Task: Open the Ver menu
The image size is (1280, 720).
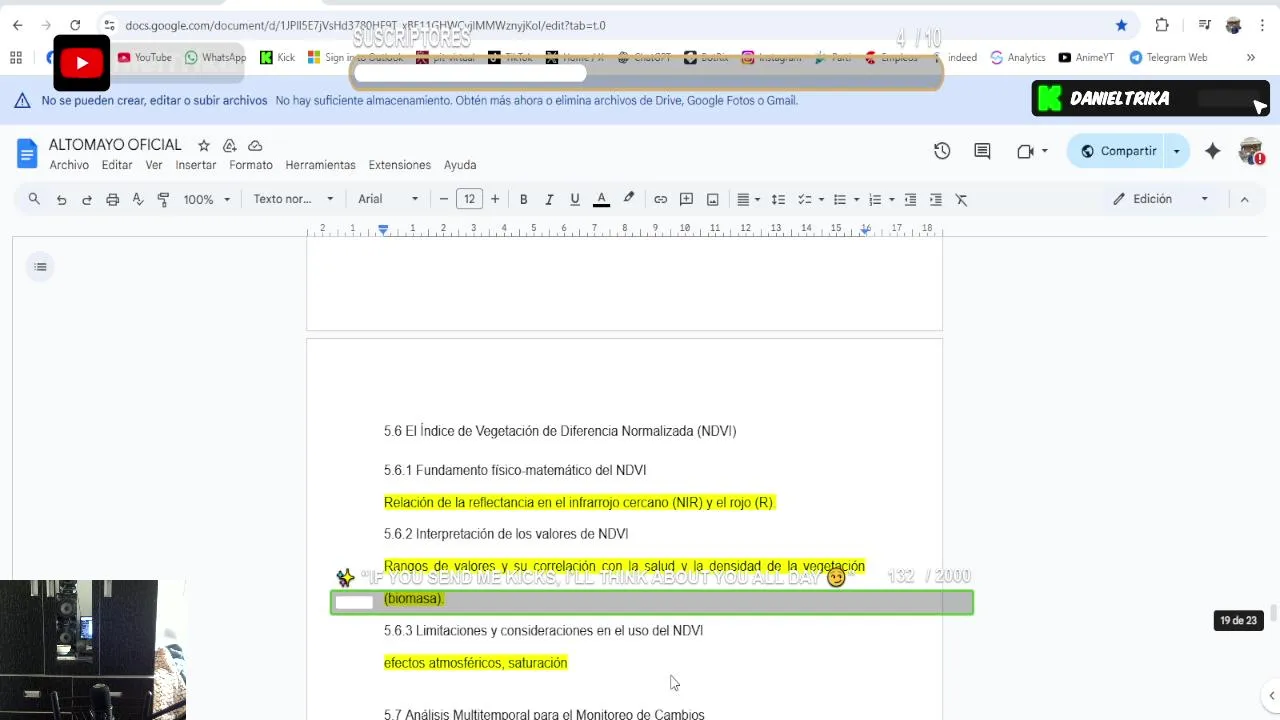Action: tap(153, 165)
